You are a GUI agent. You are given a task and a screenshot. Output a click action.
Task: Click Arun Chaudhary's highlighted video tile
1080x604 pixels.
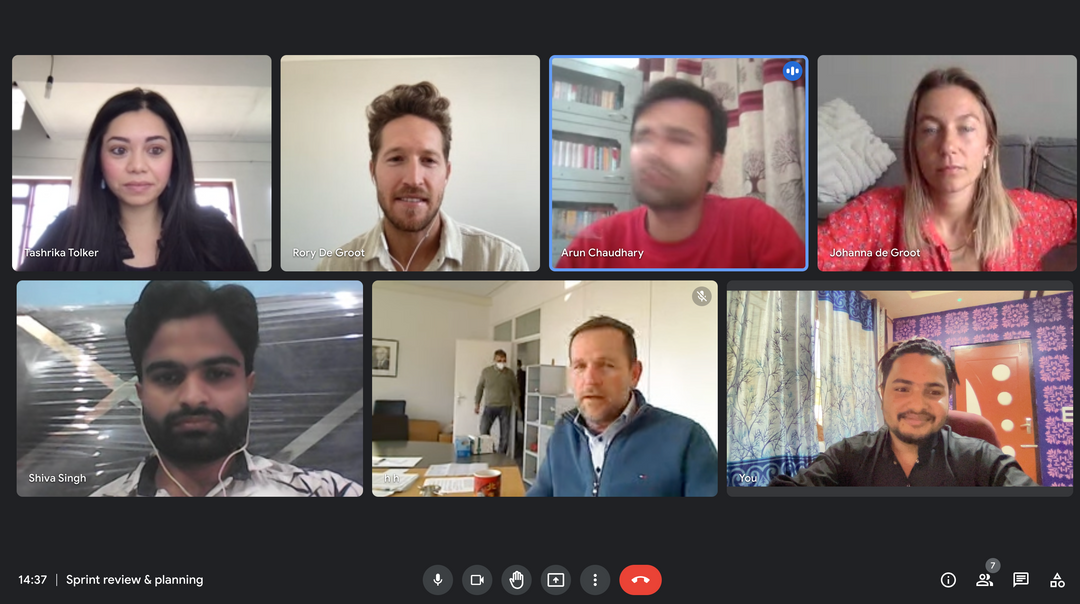coord(678,163)
